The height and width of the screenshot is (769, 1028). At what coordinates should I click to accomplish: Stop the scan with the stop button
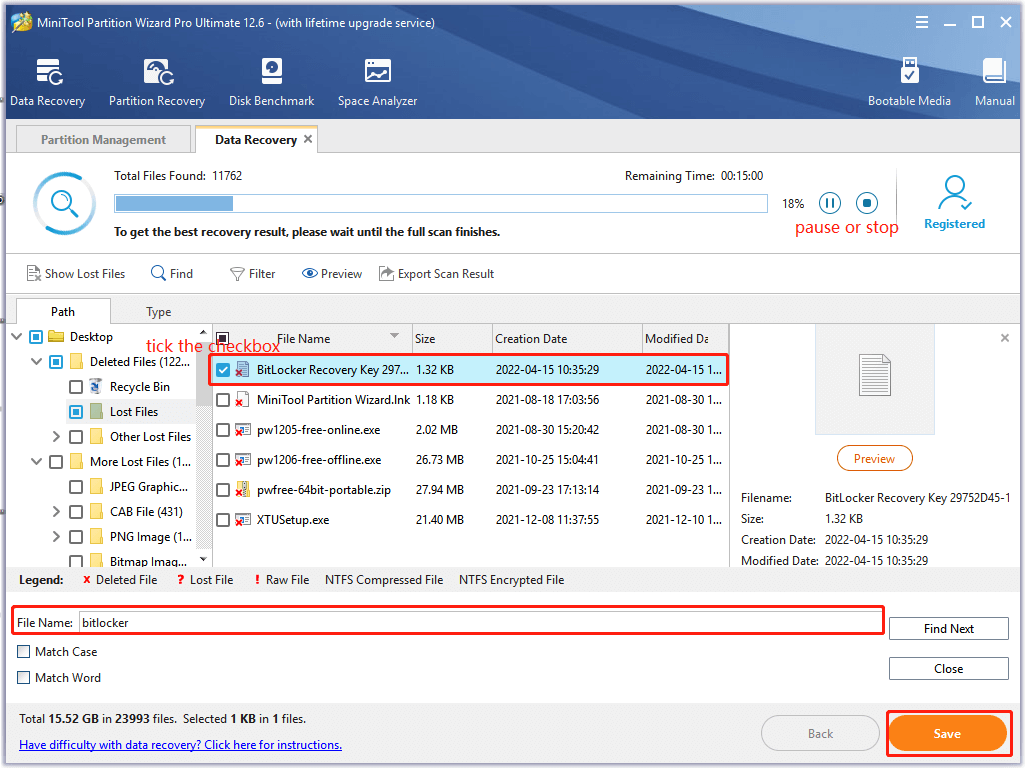867,203
